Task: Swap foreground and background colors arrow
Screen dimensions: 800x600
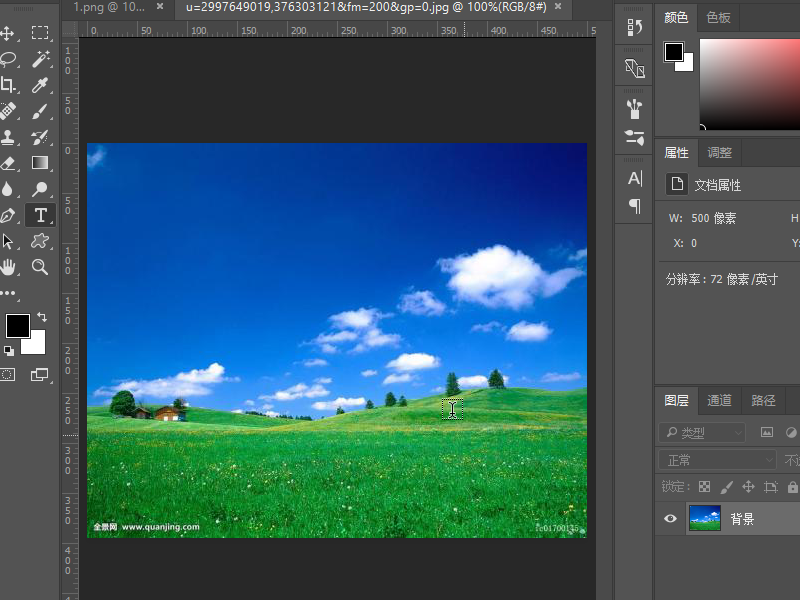Action: click(x=42, y=317)
